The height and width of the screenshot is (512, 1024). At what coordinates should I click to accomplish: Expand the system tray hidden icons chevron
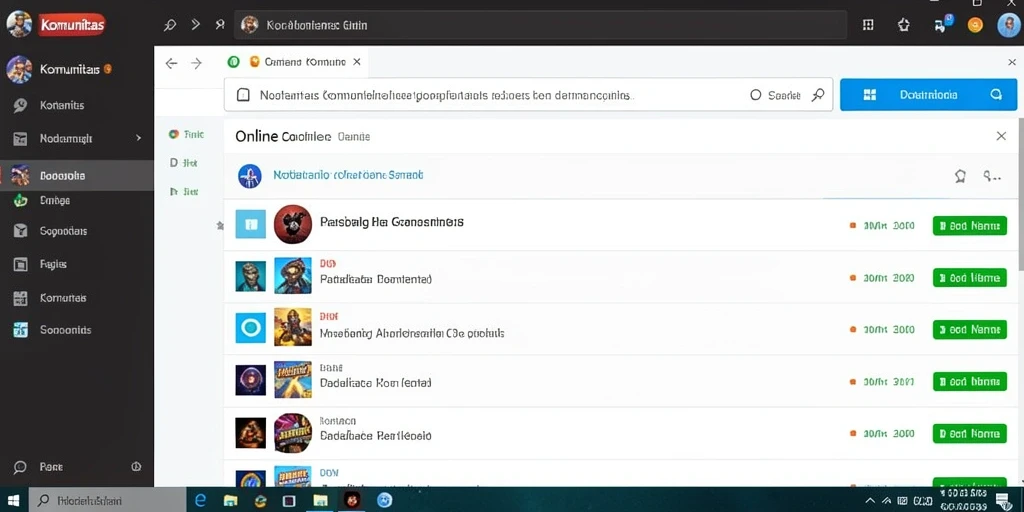[870, 500]
